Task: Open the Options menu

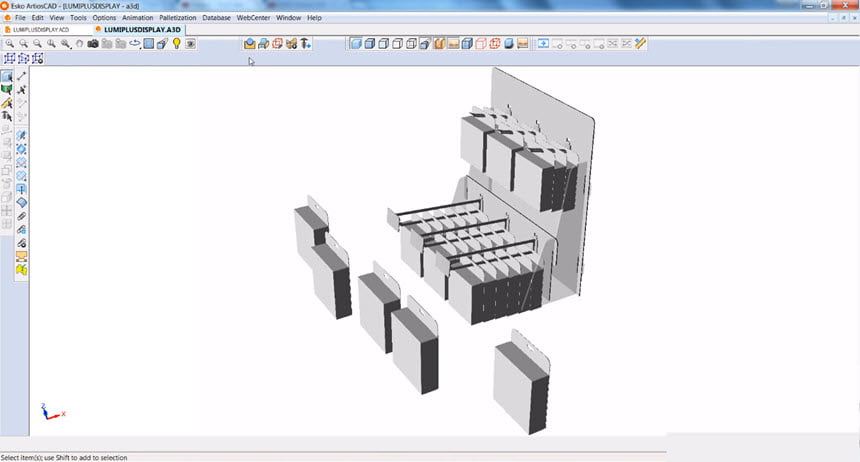Action: 104,18
